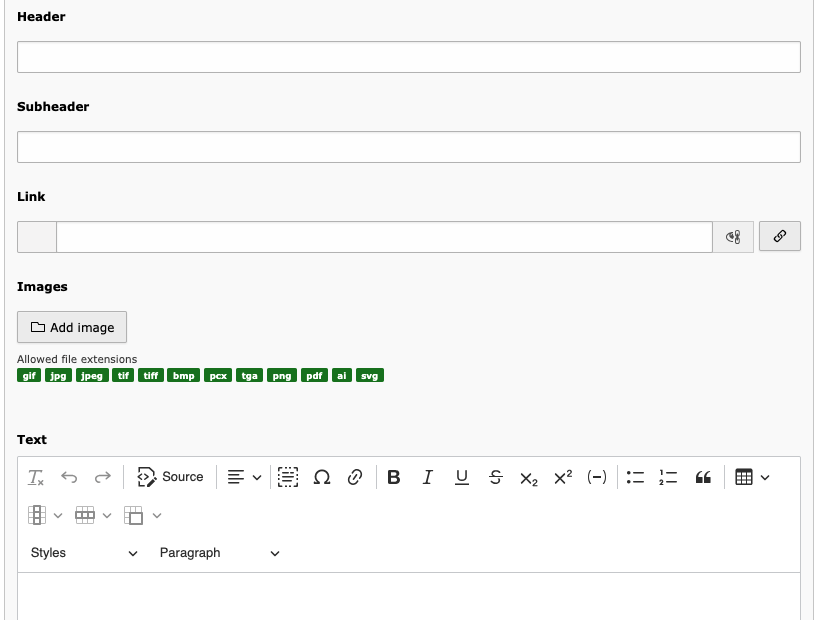Undo the last edit in text editor
Viewport: 820px width, 620px height.
tap(69, 477)
